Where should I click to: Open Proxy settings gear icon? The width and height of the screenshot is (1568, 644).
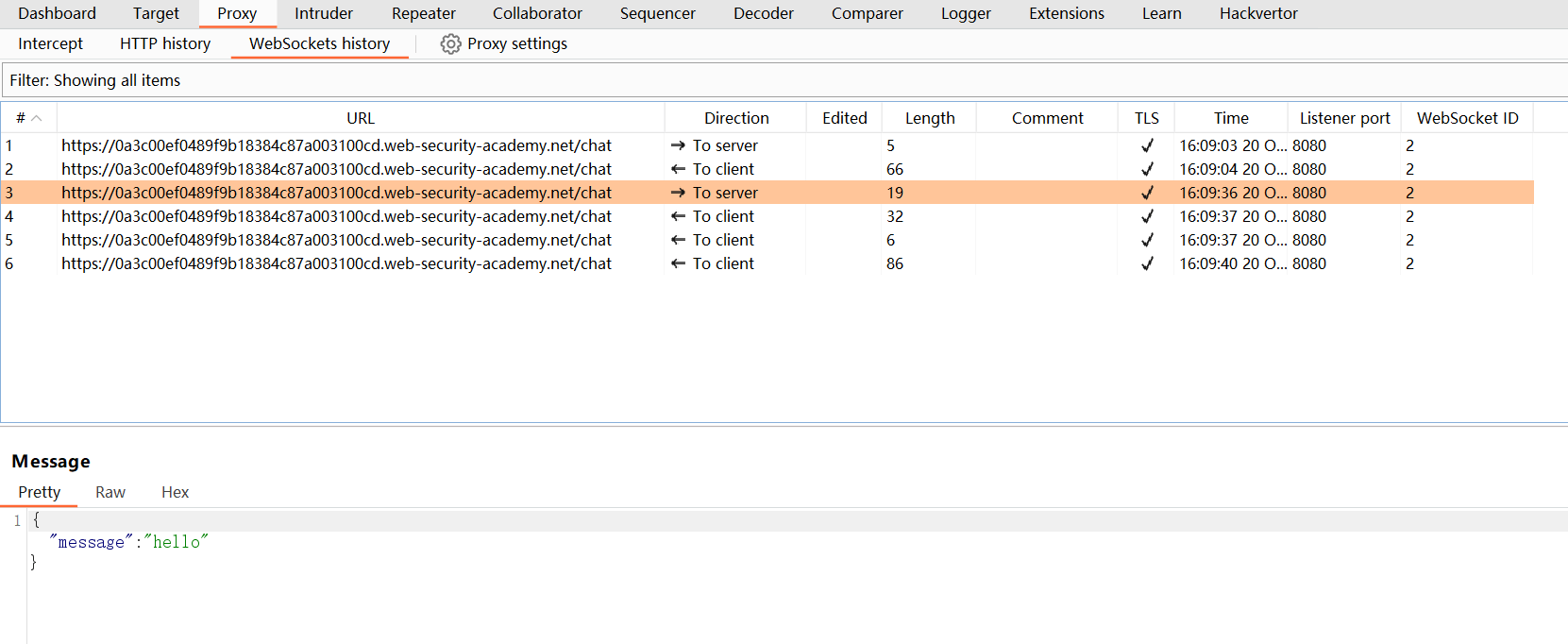coord(450,44)
